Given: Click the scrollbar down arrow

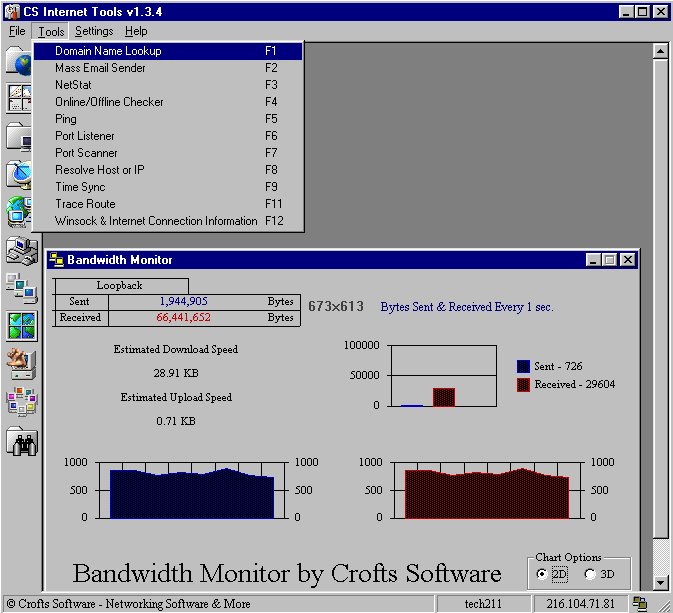Looking at the screenshot, I should point(660,583).
